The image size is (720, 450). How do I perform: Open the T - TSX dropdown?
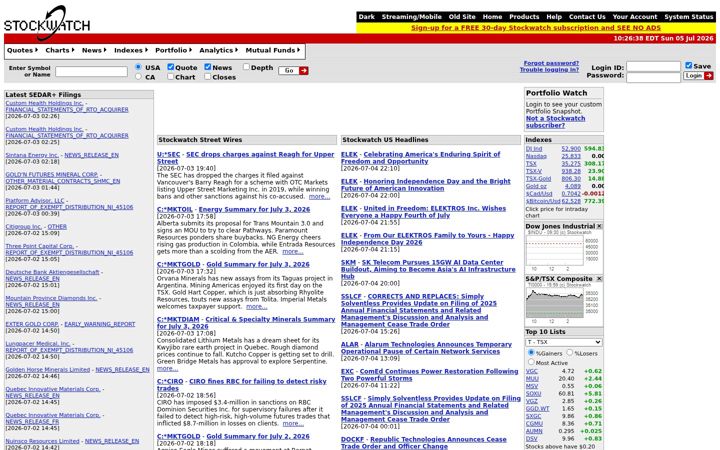[x=563, y=342]
